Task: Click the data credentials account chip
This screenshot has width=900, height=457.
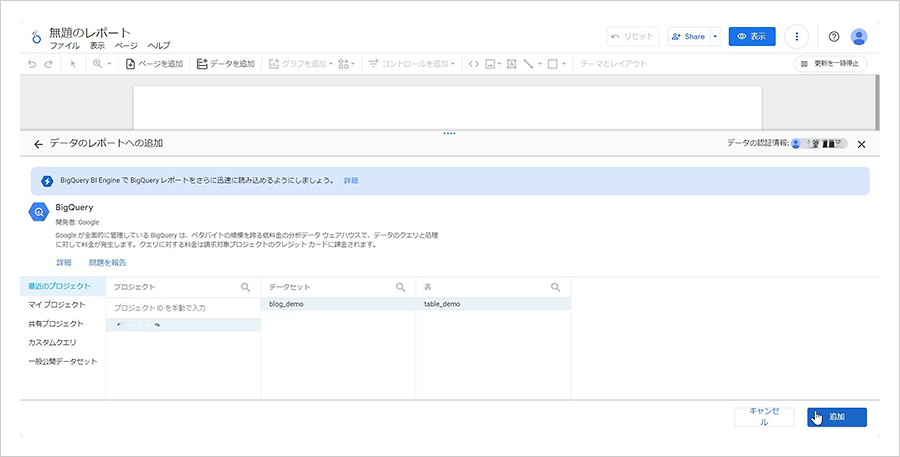Action: click(x=819, y=144)
